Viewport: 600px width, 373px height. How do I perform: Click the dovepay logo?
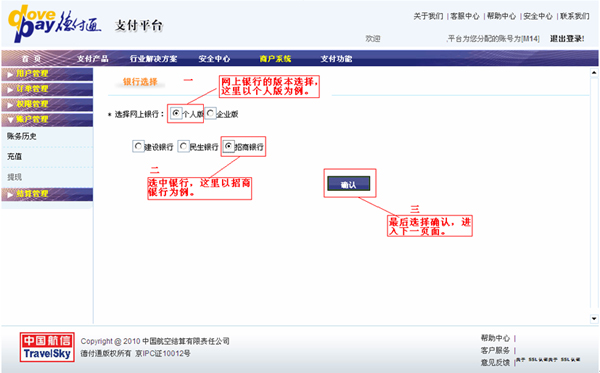point(54,24)
